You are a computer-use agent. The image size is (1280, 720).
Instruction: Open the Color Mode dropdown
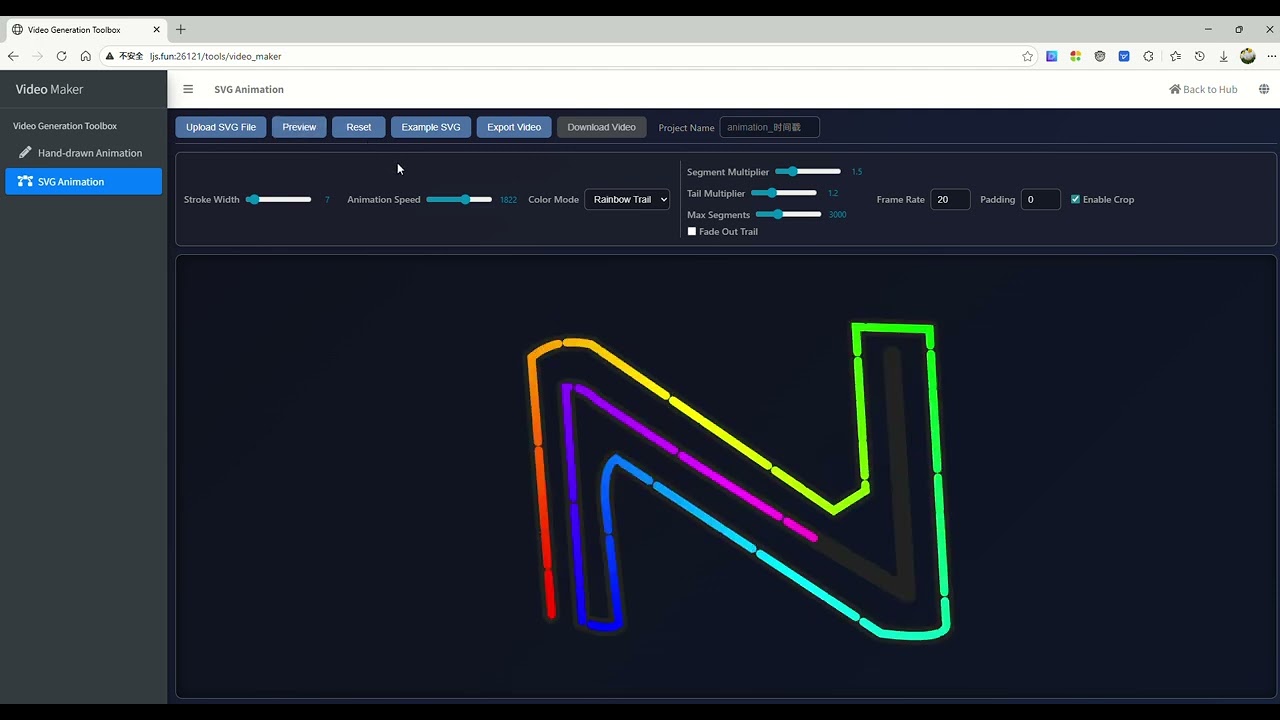pyautogui.click(x=627, y=199)
